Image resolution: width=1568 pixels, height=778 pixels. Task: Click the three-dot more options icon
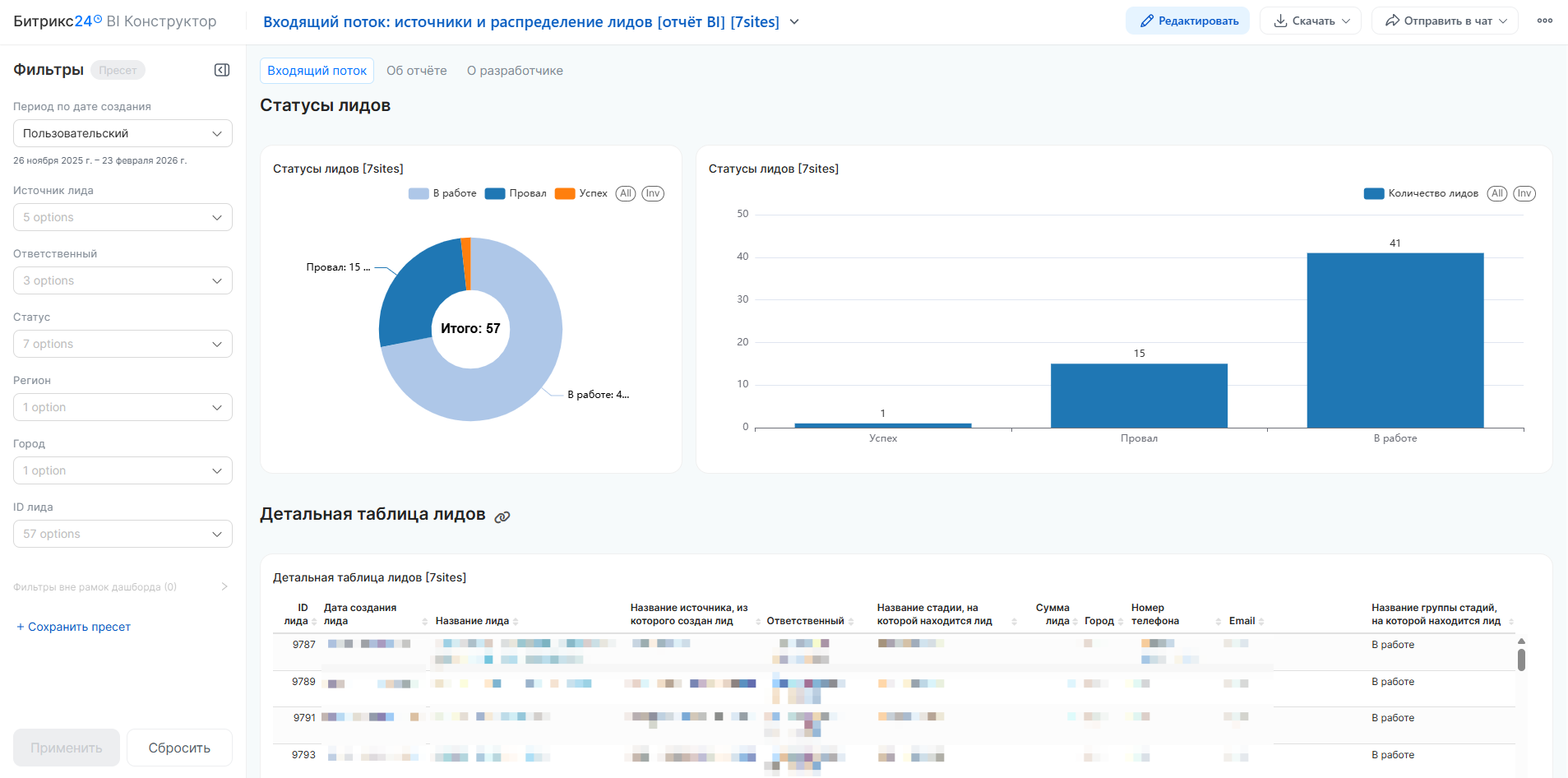click(1544, 21)
